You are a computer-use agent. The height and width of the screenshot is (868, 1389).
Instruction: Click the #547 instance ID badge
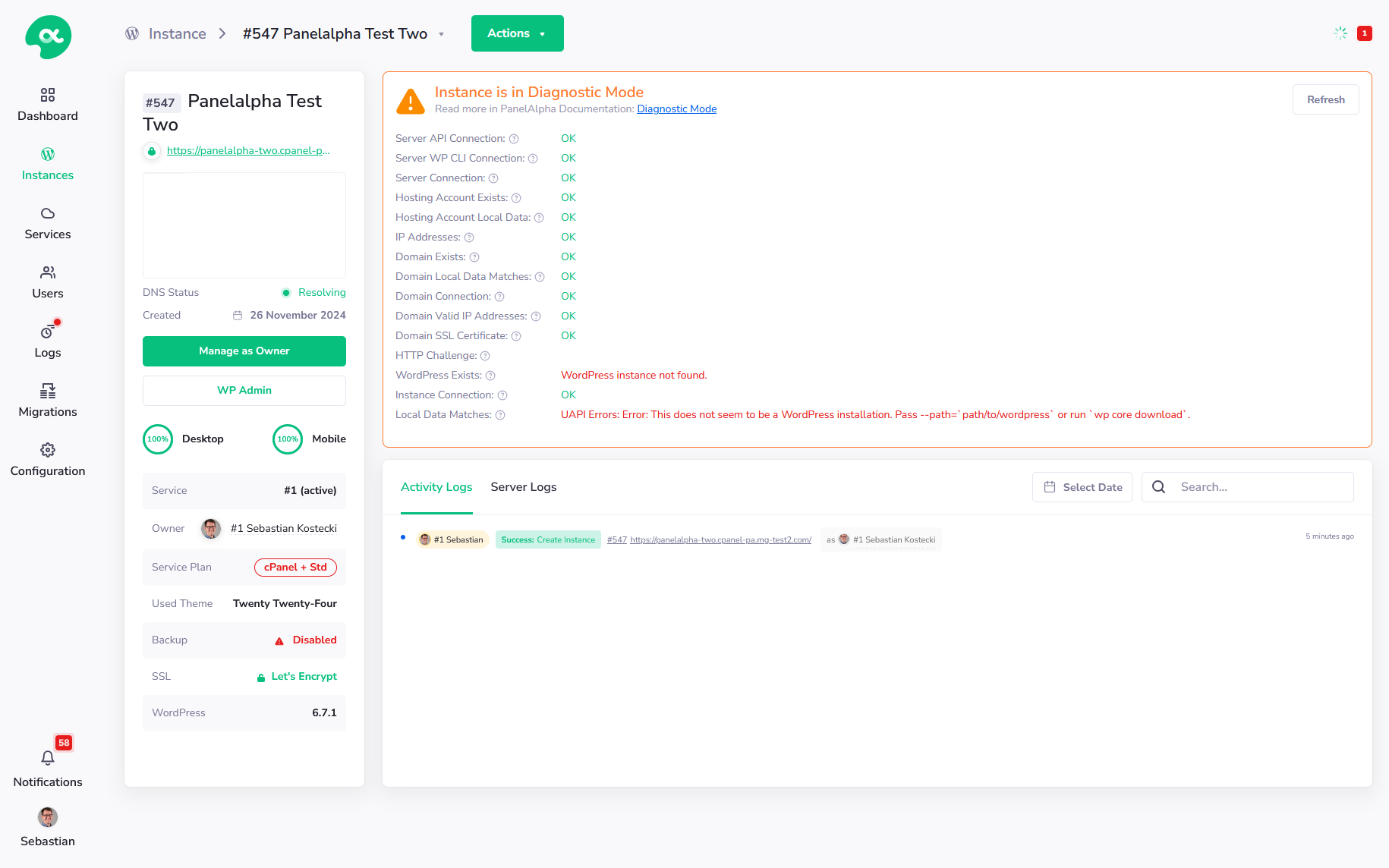click(x=160, y=103)
